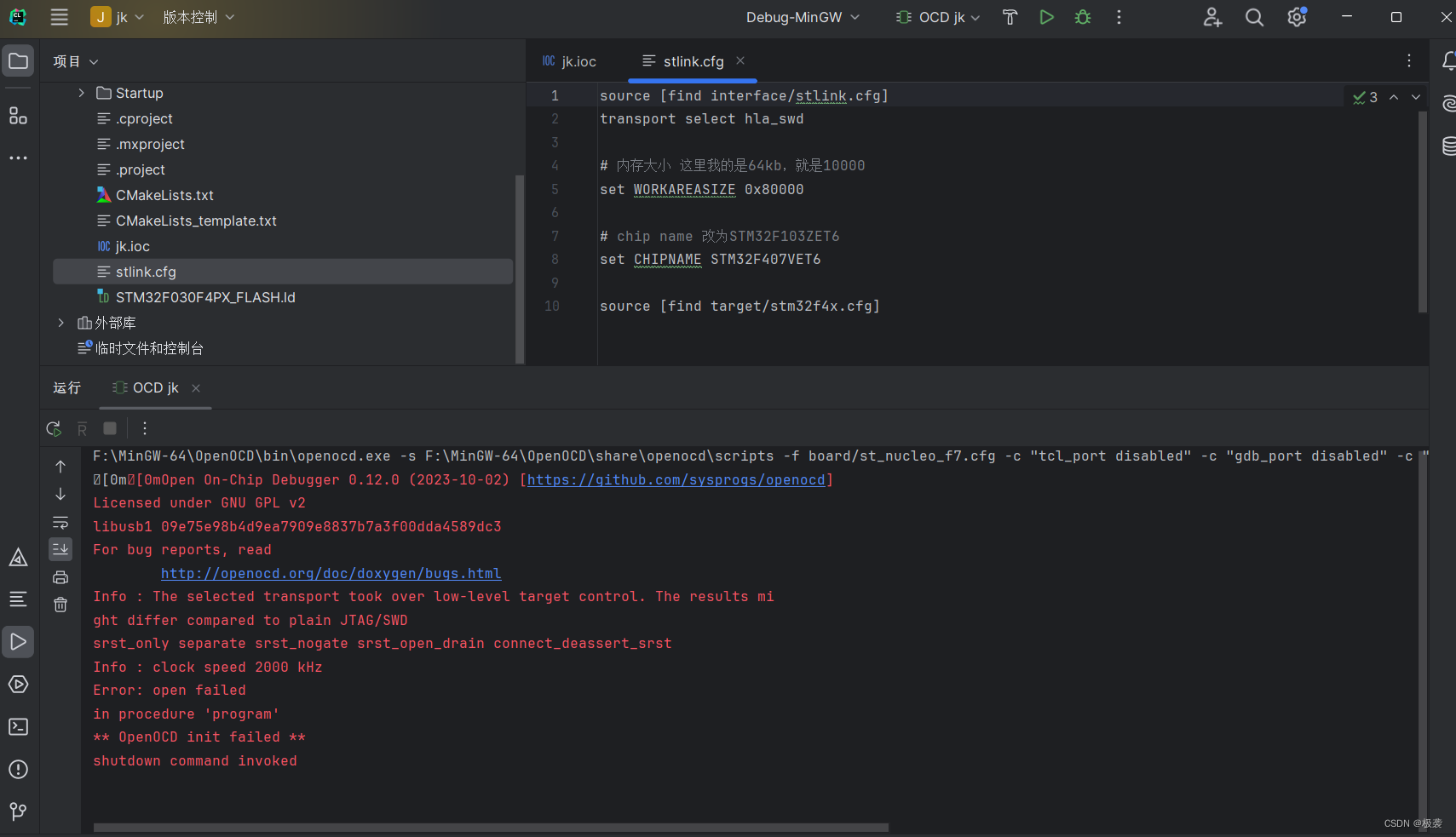Image resolution: width=1456 pixels, height=837 pixels.
Task: Open the Database tool window icon
Action: pyautogui.click(x=1447, y=146)
